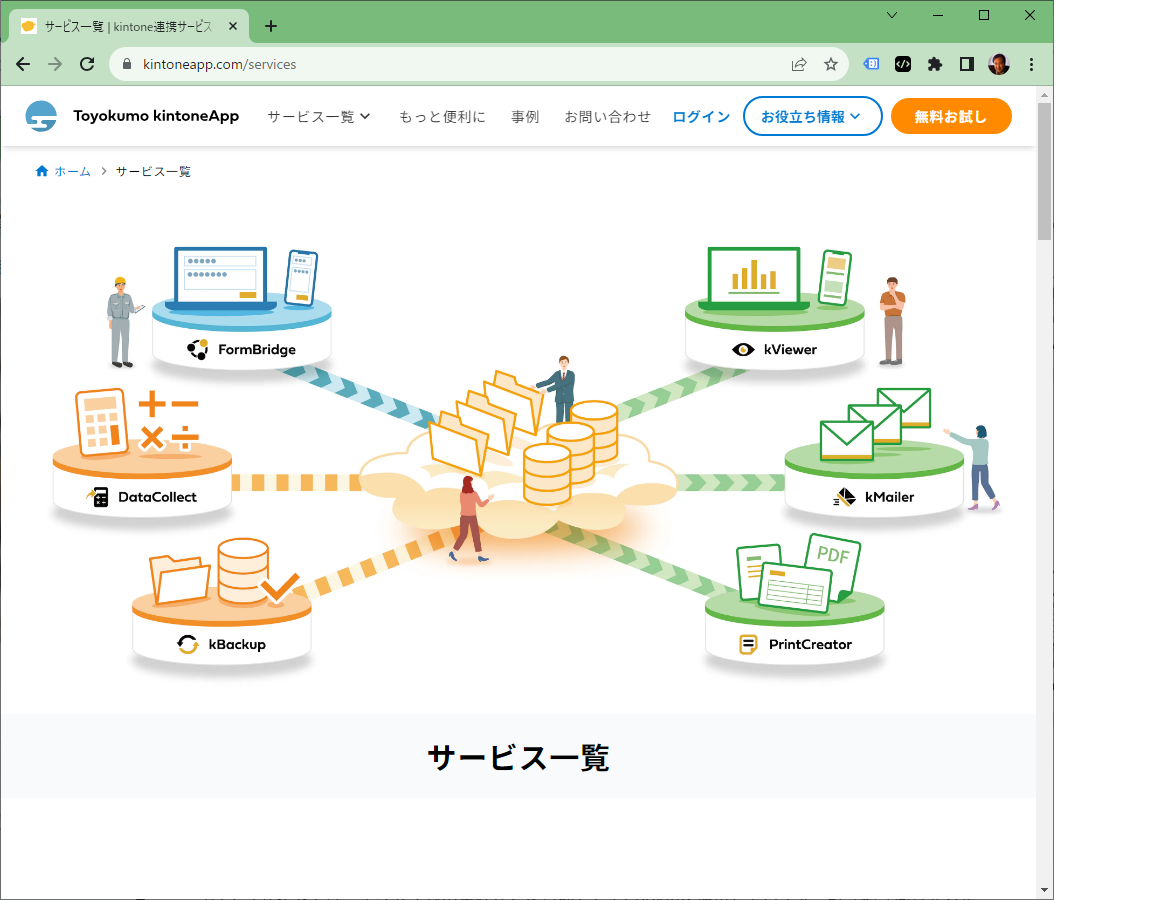Click the FormBridge service icon
The image size is (1152, 900).
[x=197, y=349]
